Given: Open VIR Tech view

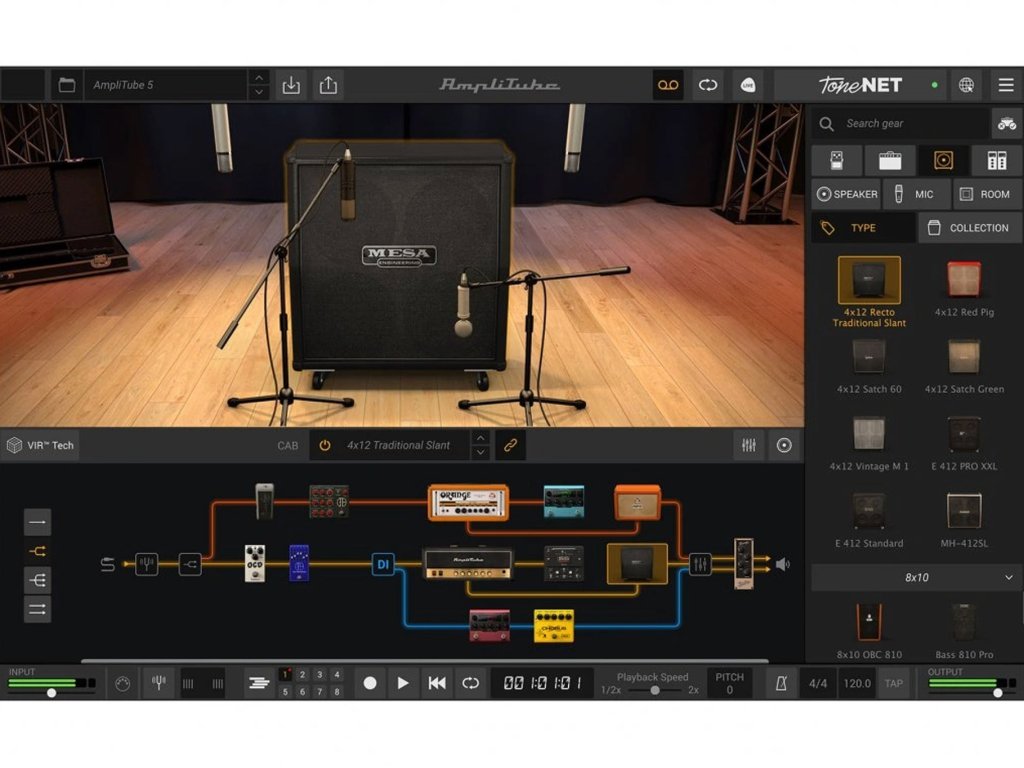Looking at the screenshot, I should click(x=41, y=445).
